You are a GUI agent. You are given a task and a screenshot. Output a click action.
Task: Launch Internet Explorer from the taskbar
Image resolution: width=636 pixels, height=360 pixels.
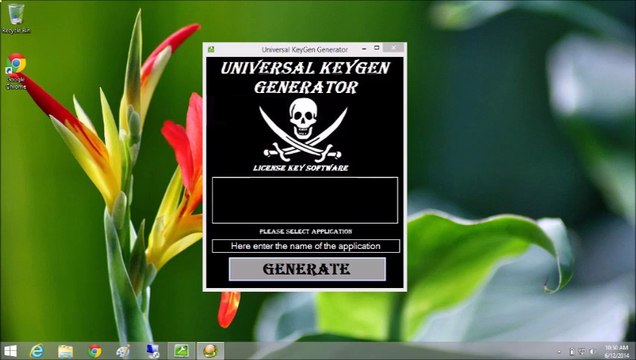click(x=37, y=351)
